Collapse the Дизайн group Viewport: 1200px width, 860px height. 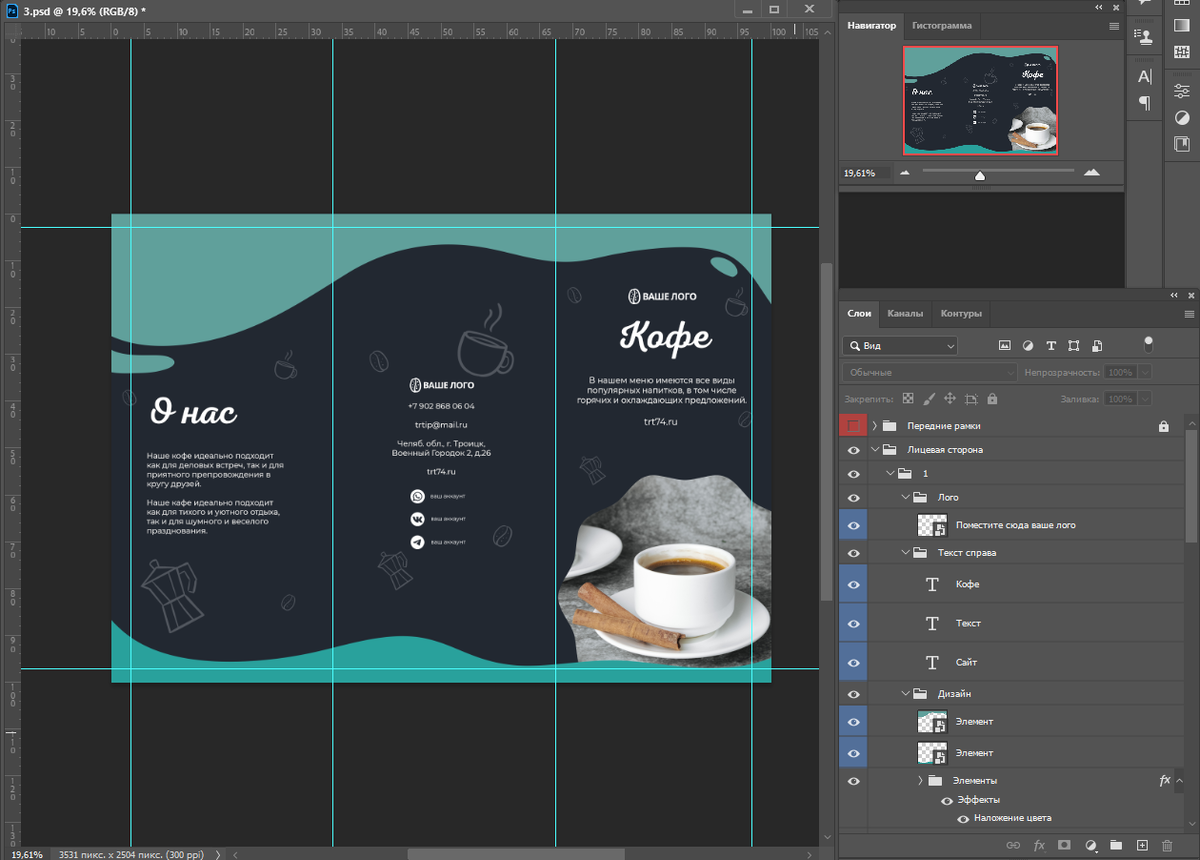click(x=906, y=693)
